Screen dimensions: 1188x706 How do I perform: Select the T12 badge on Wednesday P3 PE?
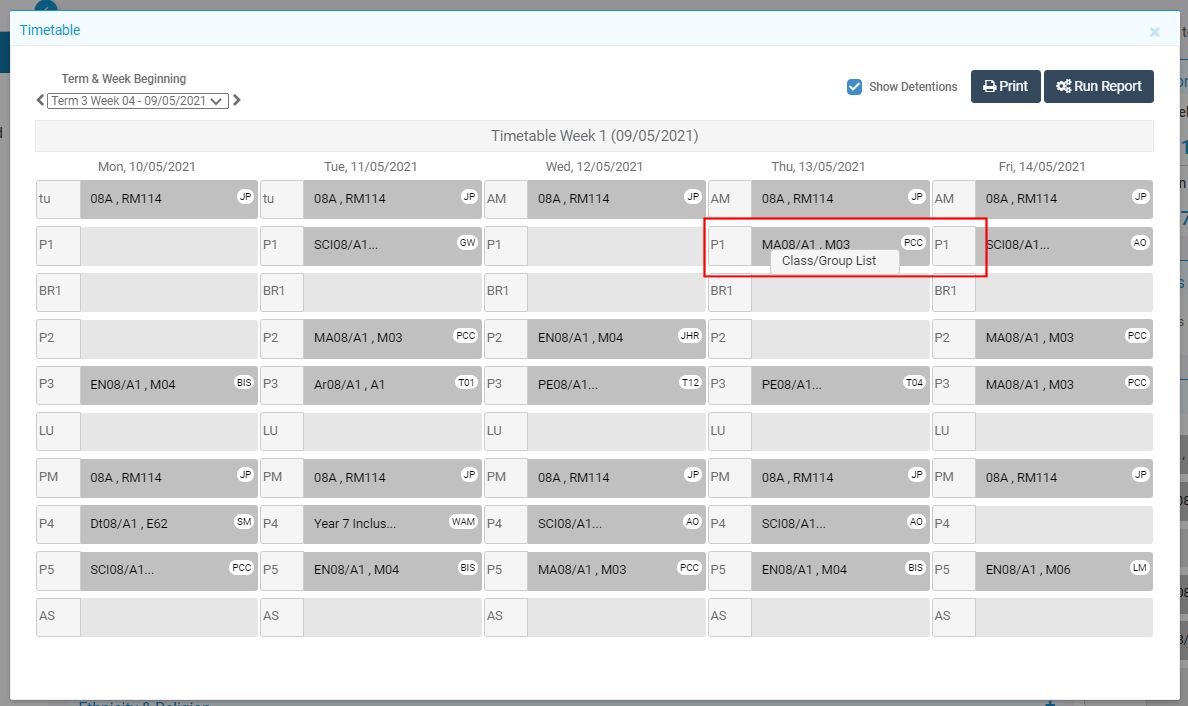[x=689, y=383]
